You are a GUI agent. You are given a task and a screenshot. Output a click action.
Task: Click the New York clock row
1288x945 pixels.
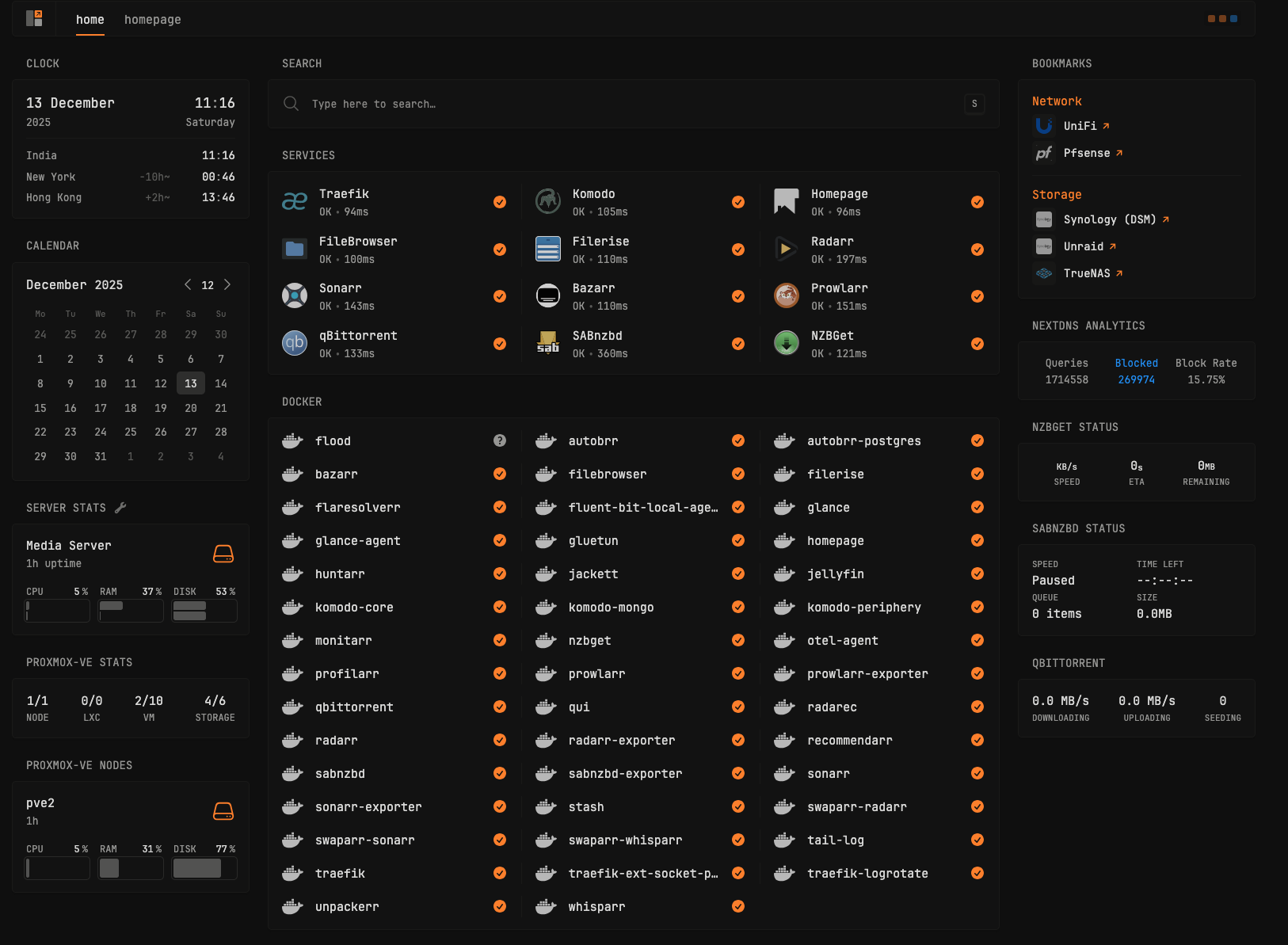[131, 177]
